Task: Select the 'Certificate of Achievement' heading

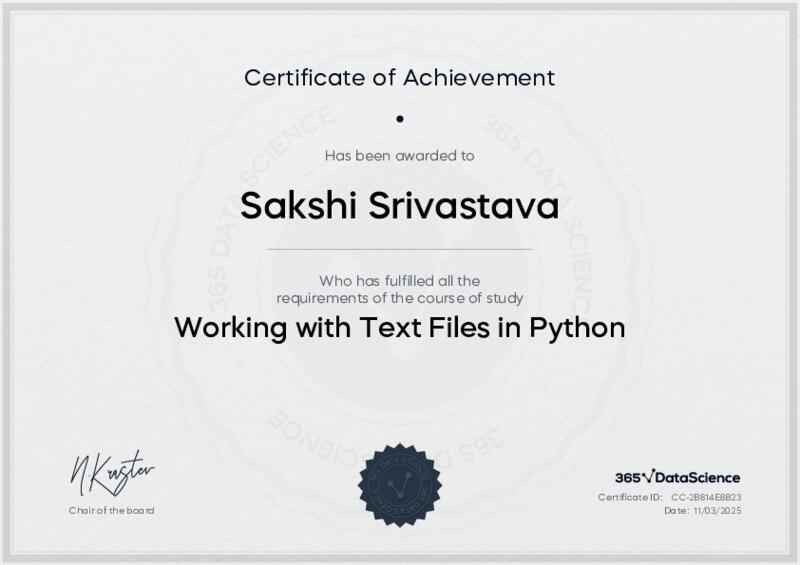Action: point(399,76)
